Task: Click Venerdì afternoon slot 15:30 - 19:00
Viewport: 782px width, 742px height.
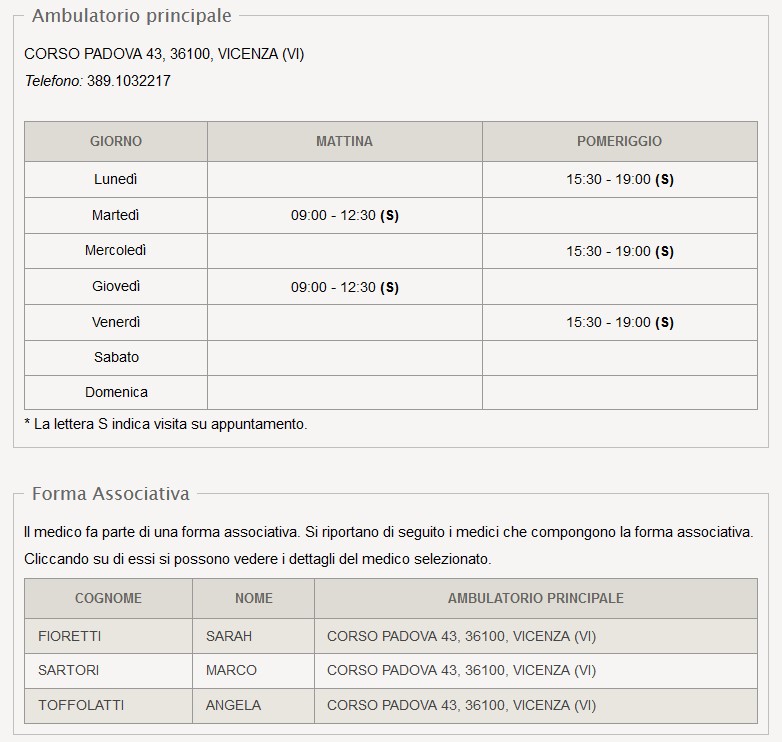Action: 619,322
